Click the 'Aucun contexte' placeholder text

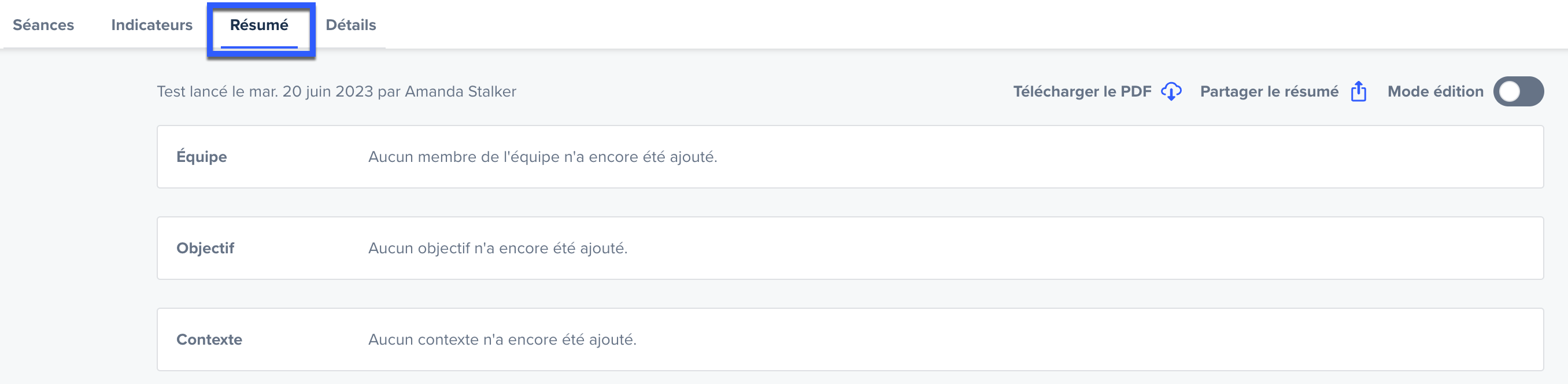tap(502, 339)
